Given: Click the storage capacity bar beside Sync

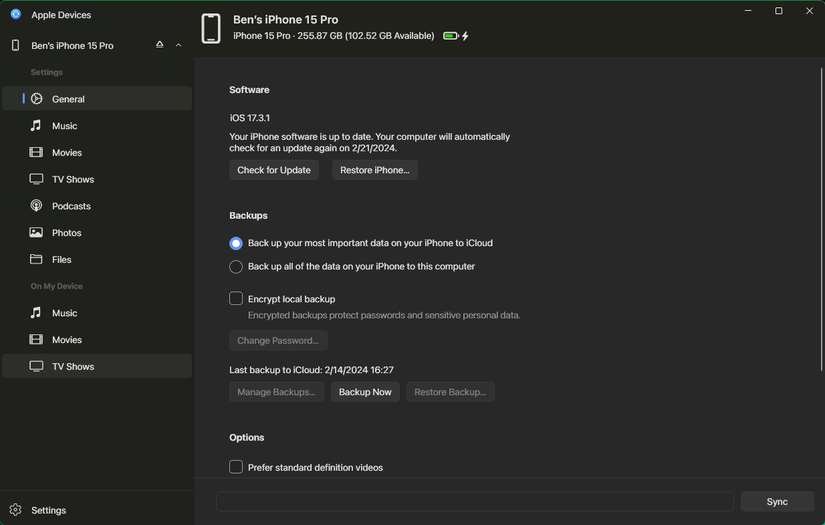Looking at the screenshot, I should pyautogui.click(x=475, y=502).
